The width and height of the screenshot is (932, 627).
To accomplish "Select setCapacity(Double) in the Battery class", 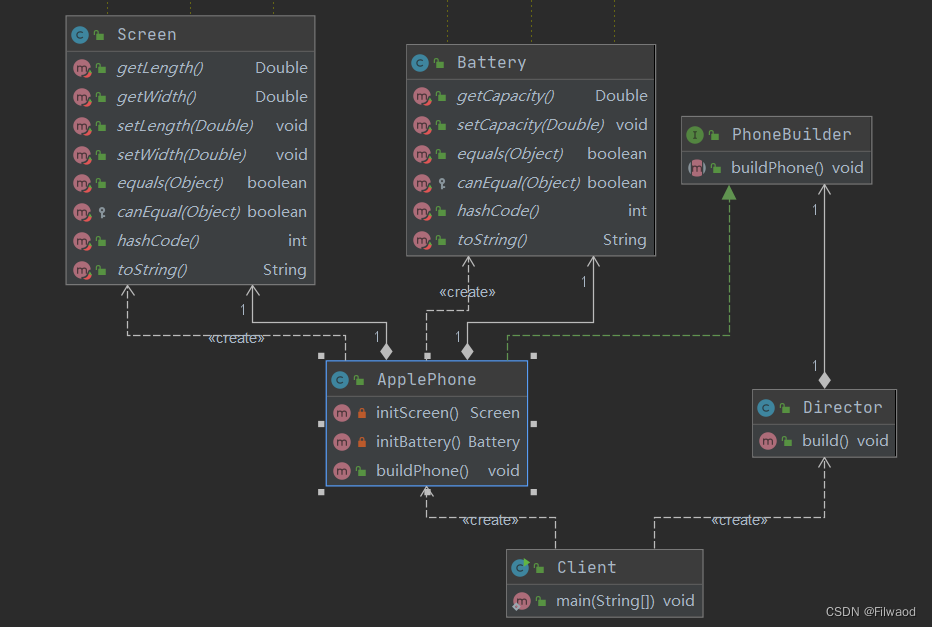I will click(531, 125).
